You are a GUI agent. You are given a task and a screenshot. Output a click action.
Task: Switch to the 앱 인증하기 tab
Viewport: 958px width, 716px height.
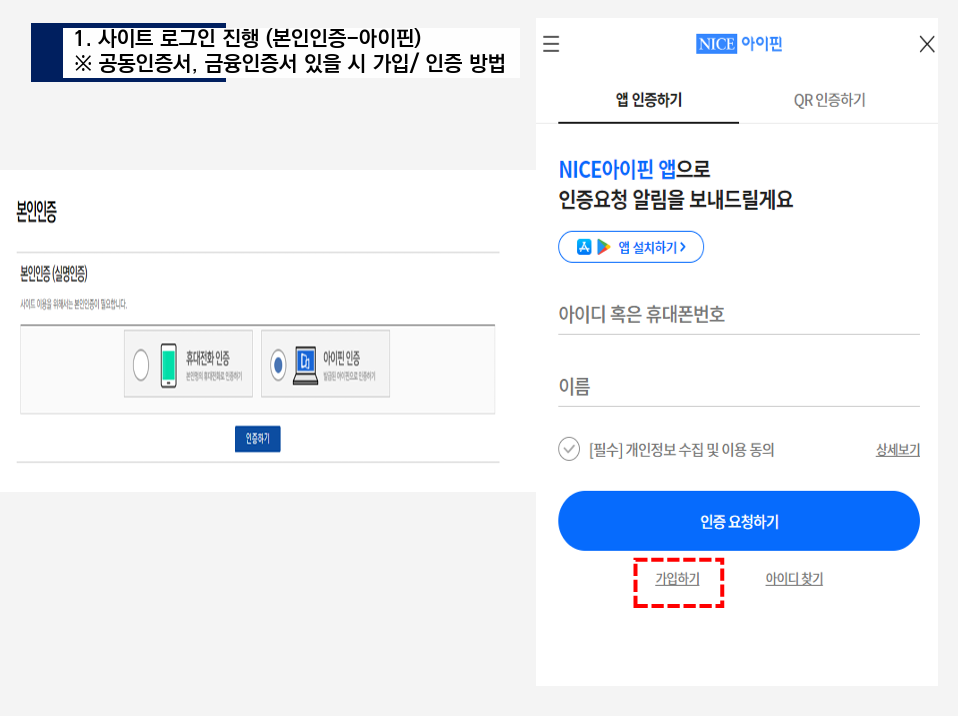[648, 100]
